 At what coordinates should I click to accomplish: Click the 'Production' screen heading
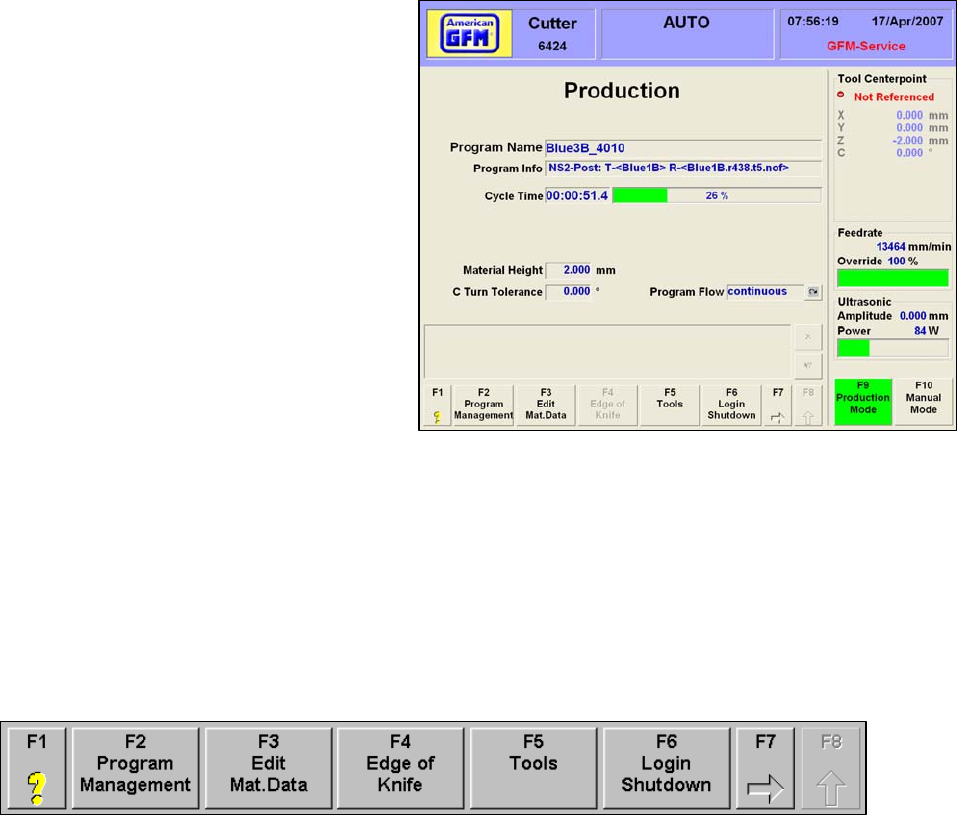[x=621, y=91]
